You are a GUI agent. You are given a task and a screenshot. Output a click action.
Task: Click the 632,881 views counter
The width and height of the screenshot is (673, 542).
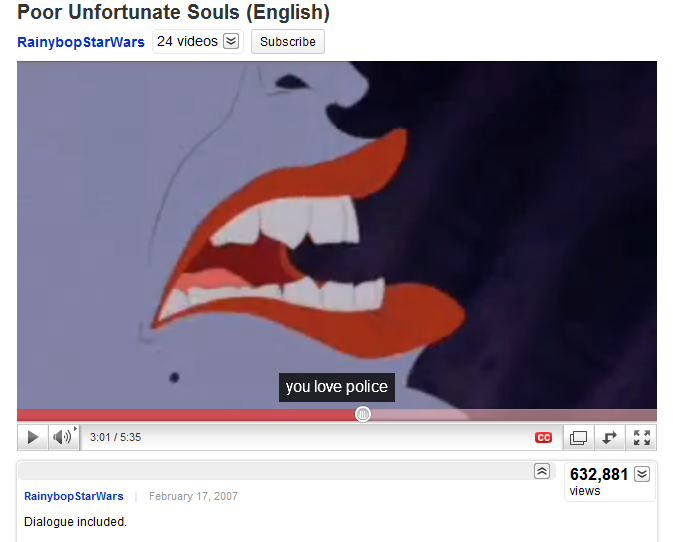(x=598, y=481)
